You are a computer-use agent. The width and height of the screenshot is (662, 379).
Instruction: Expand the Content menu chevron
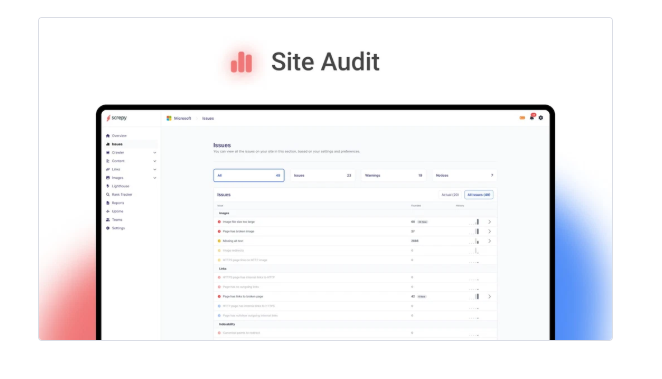point(155,161)
